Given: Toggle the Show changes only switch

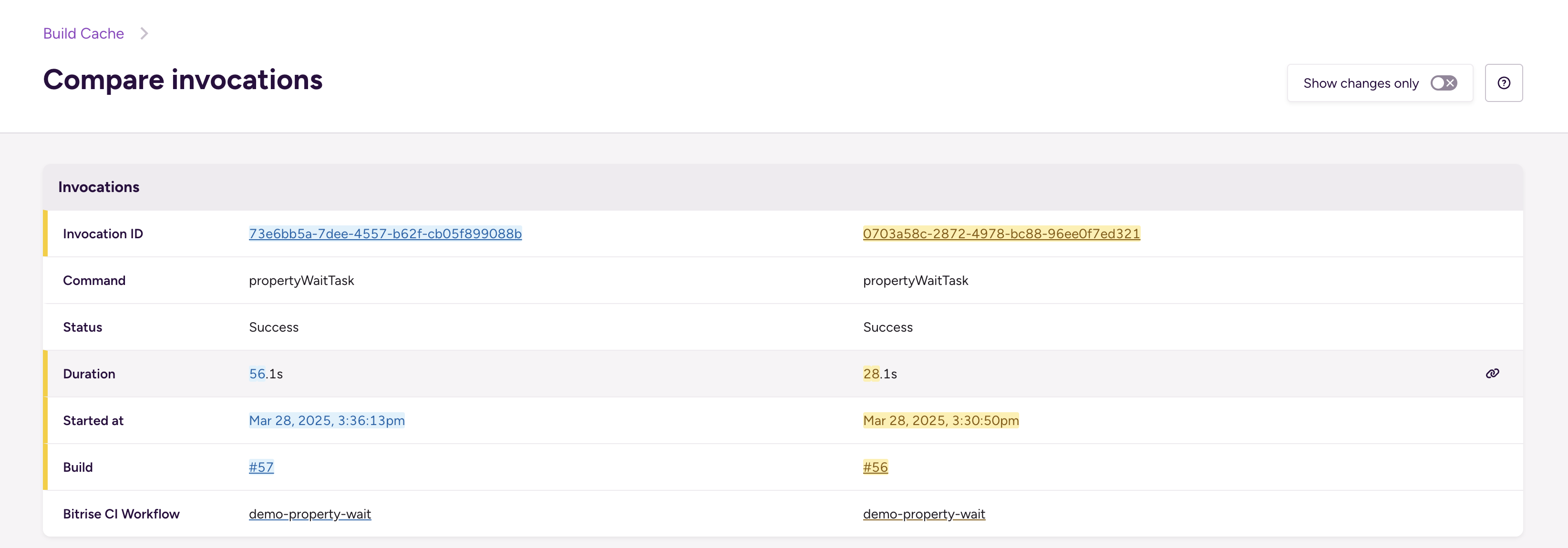Looking at the screenshot, I should pos(1443,83).
